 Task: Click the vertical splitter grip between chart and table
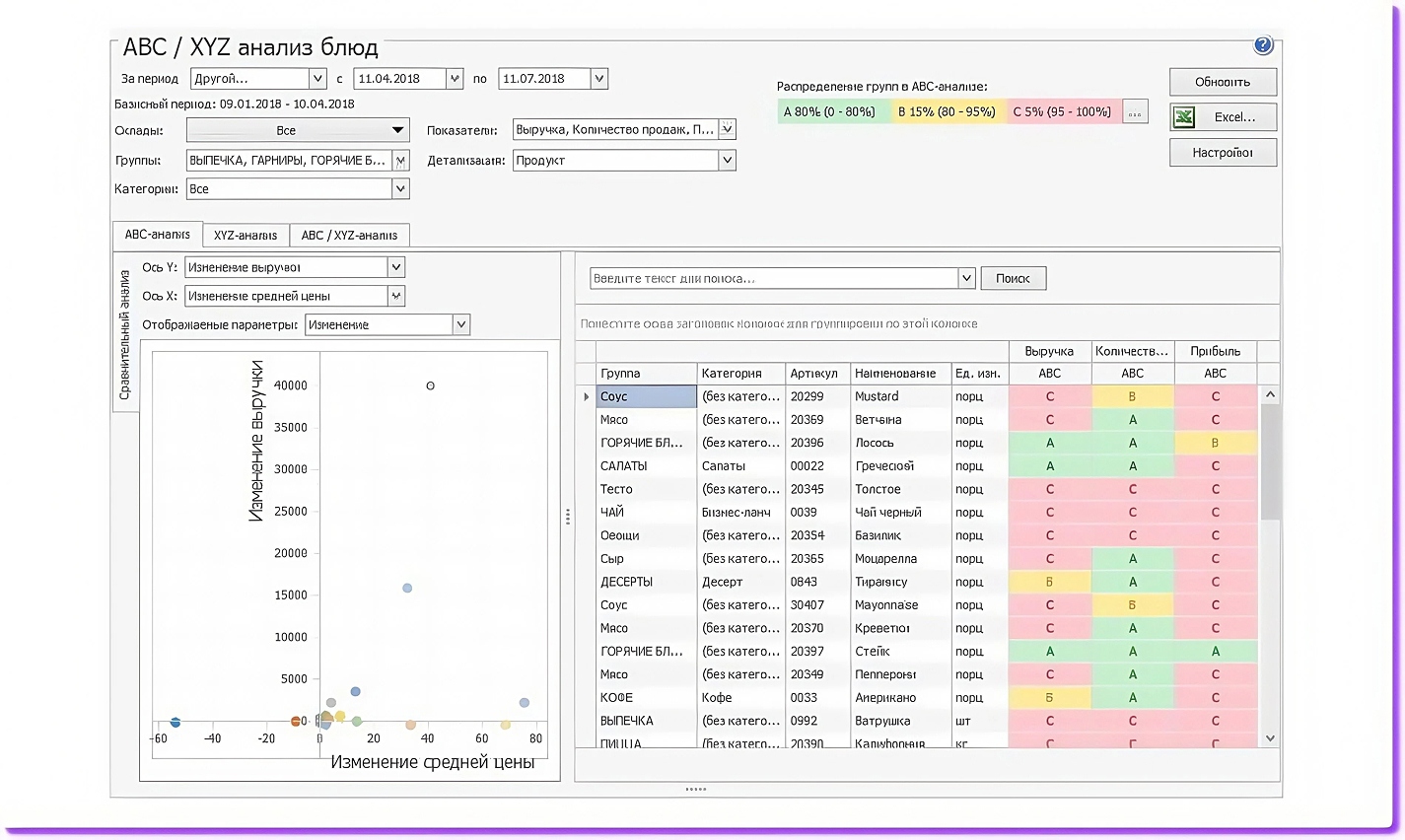(x=568, y=516)
